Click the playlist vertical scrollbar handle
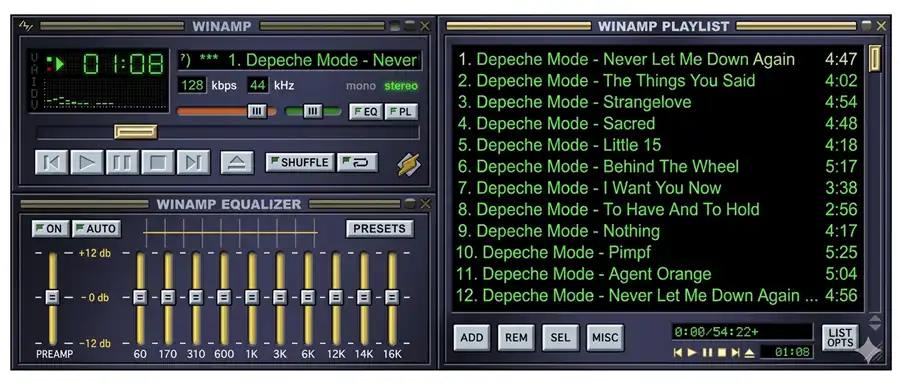The height and width of the screenshot is (382, 900). (x=874, y=59)
